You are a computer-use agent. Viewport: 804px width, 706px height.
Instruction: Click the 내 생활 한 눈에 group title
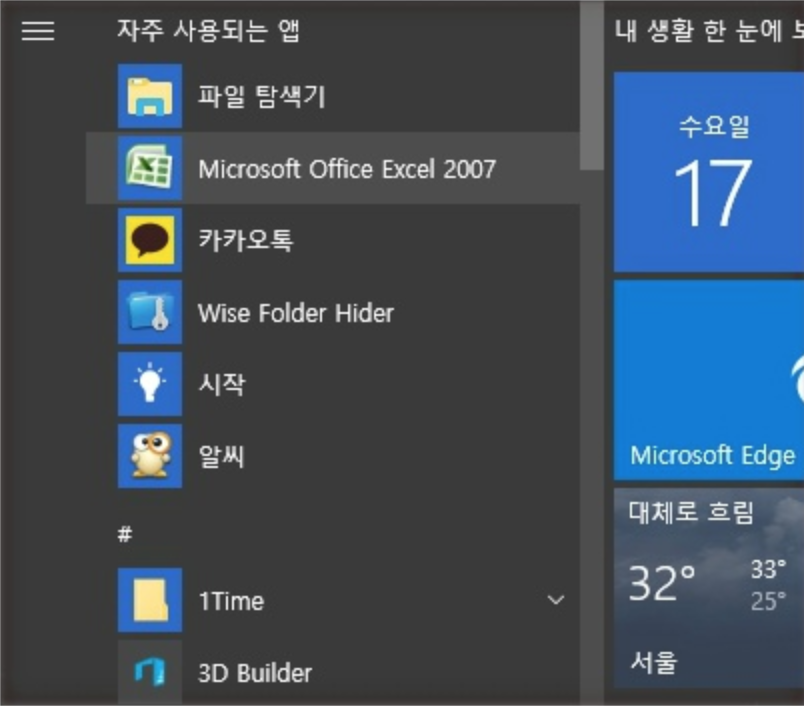pos(710,30)
